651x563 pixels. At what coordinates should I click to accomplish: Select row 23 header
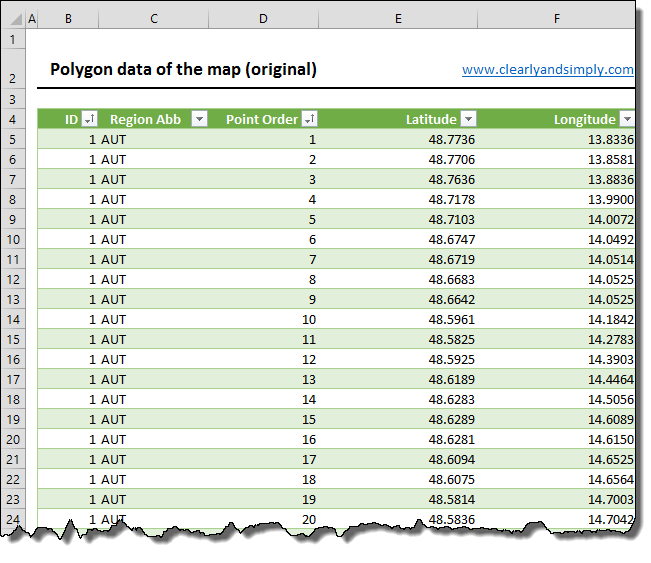[13, 499]
